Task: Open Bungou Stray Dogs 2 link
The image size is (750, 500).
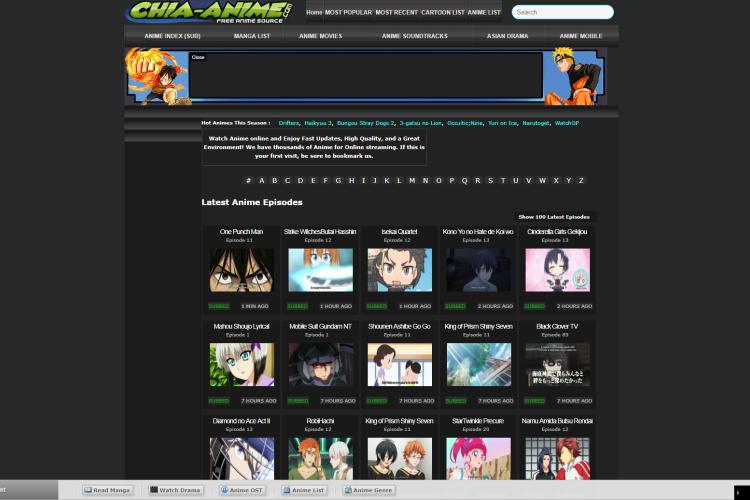Action: click(365, 123)
